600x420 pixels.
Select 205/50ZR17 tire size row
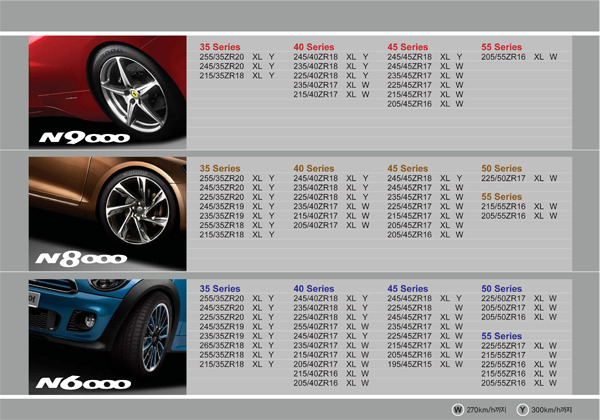click(x=519, y=308)
